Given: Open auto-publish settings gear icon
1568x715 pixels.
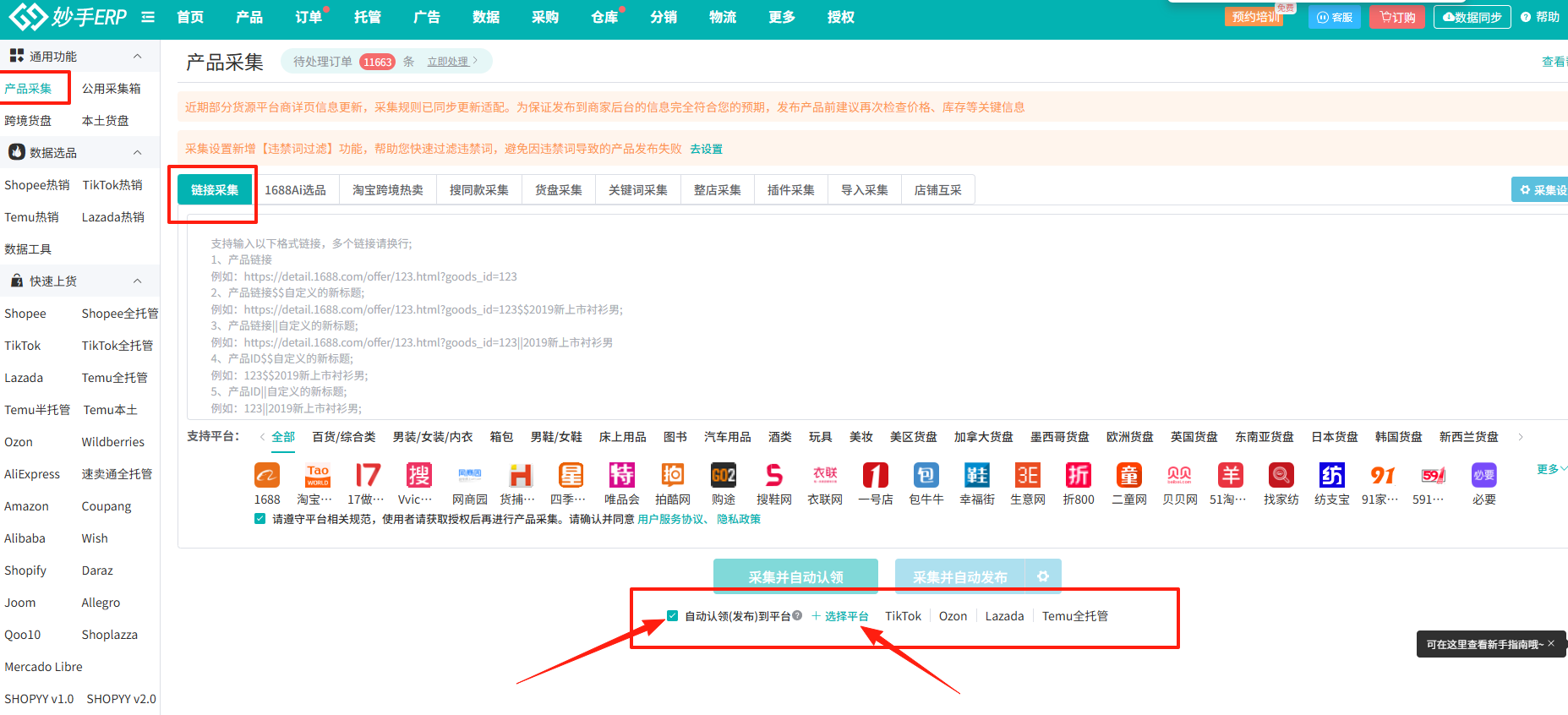Looking at the screenshot, I should pos(1043,576).
